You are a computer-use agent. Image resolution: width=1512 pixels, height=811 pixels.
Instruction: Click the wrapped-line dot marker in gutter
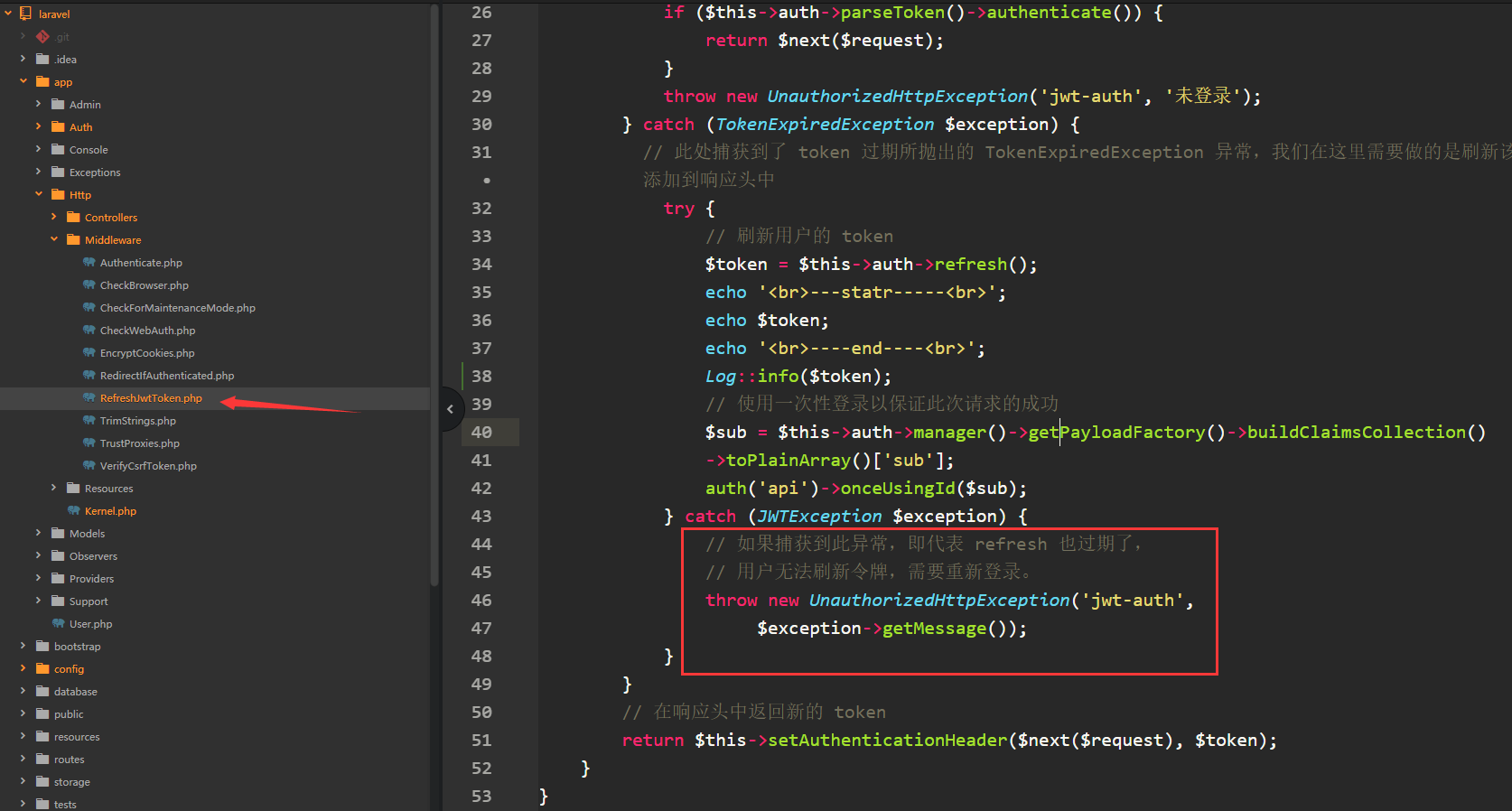tap(487, 181)
